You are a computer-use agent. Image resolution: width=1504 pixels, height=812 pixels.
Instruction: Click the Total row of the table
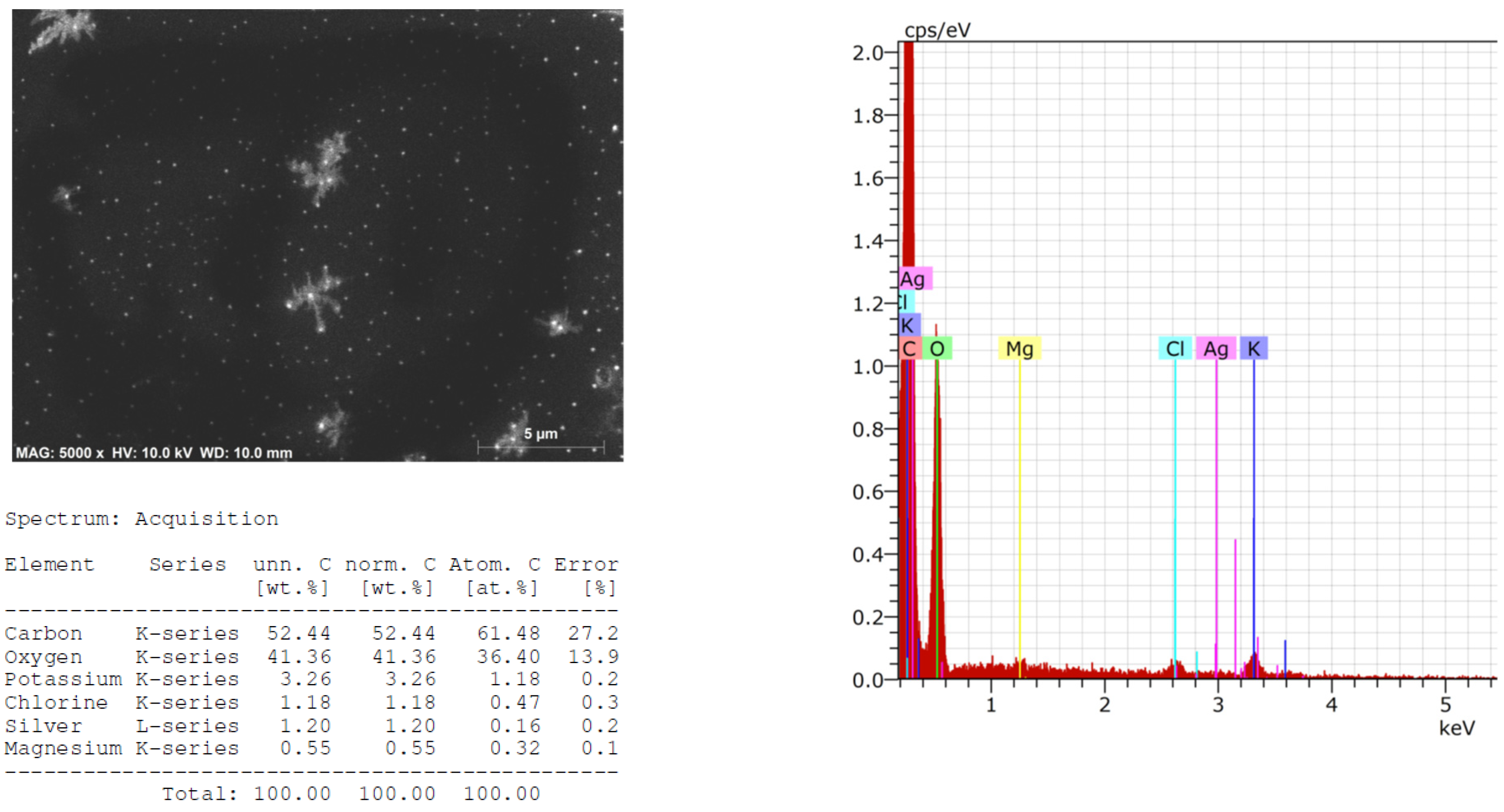pos(351,793)
